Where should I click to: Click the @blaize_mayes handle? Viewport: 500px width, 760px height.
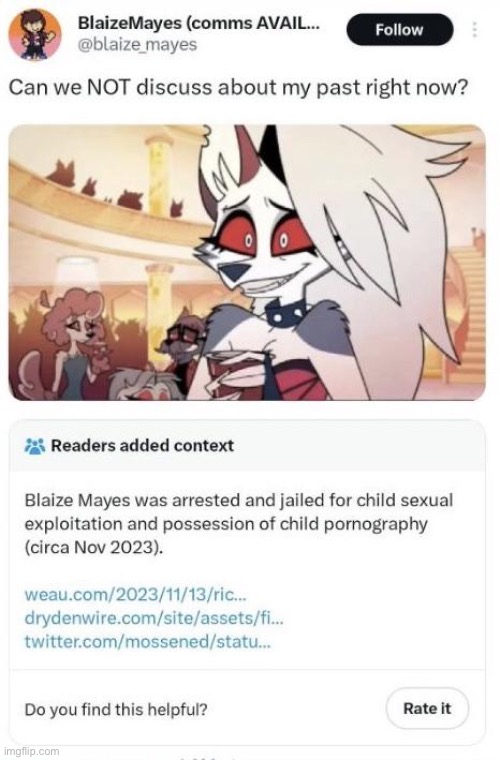(x=137, y=45)
